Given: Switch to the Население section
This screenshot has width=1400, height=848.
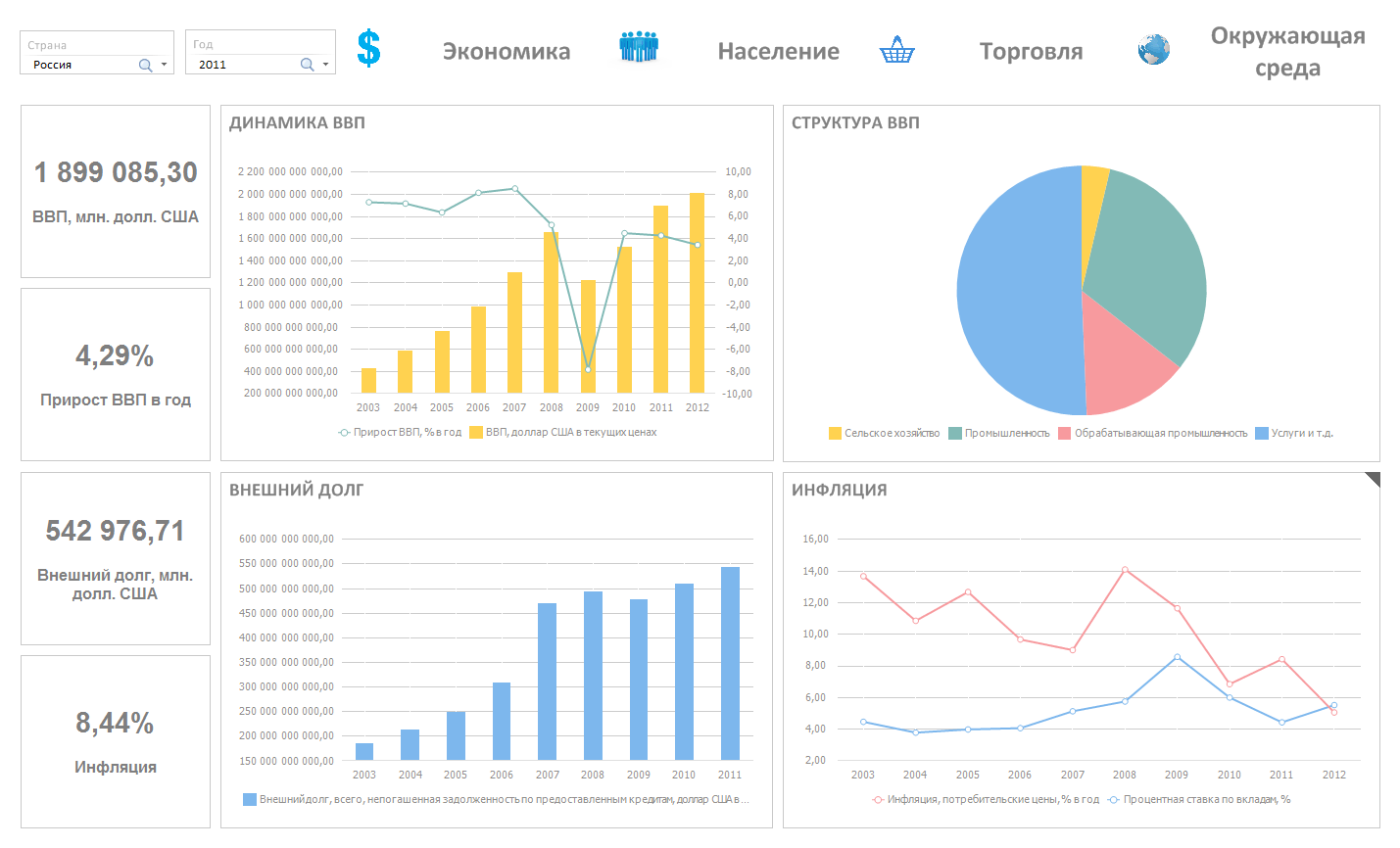Looking at the screenshot, I should [779, 51].
